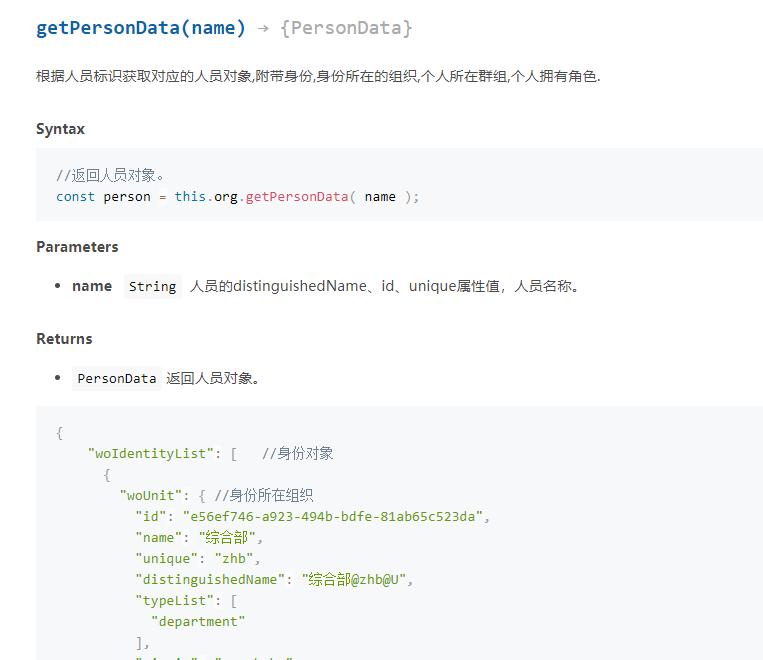Click the "综合部@zhb@U" distinguishedName value
Viewport: 763px width, 660px height.
[357, 579]
